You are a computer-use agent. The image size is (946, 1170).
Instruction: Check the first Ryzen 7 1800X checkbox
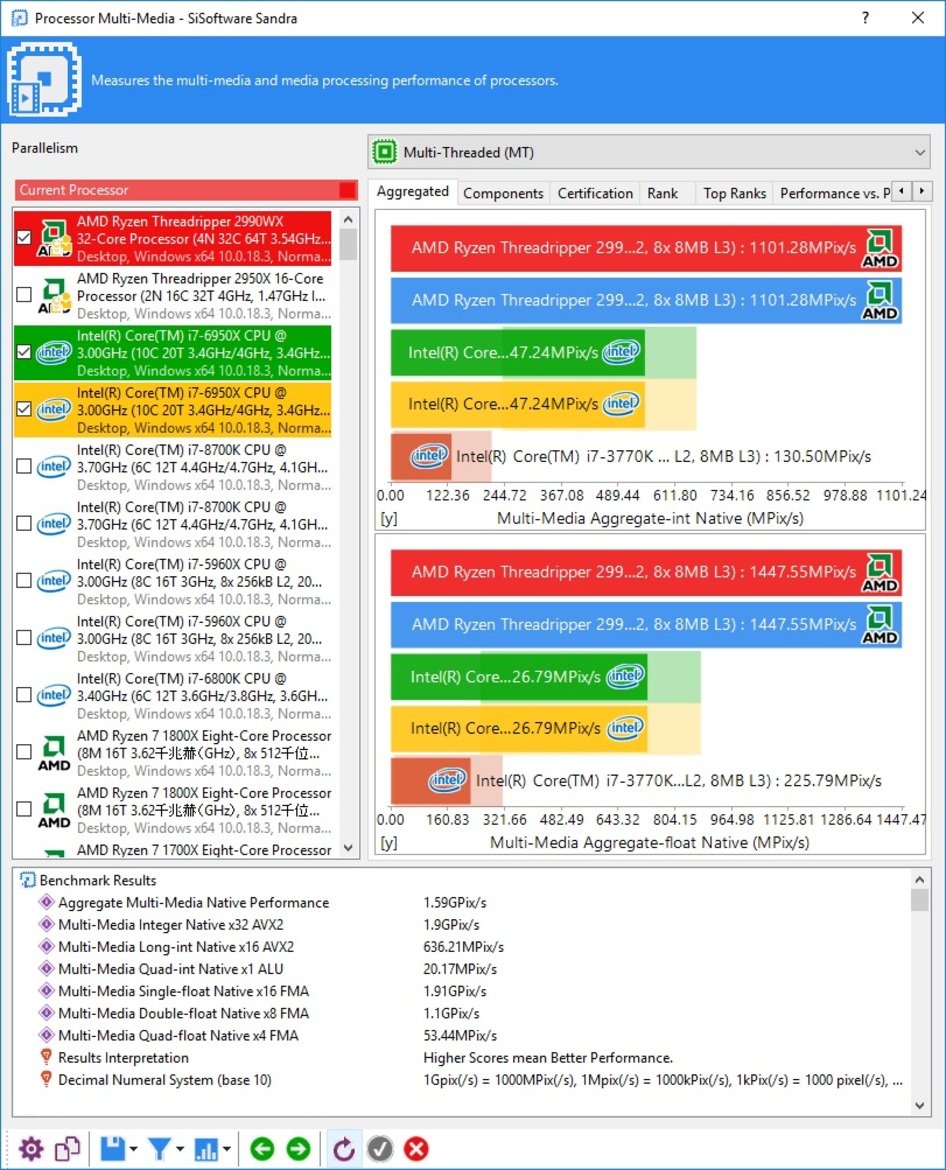tap(24, 752)
